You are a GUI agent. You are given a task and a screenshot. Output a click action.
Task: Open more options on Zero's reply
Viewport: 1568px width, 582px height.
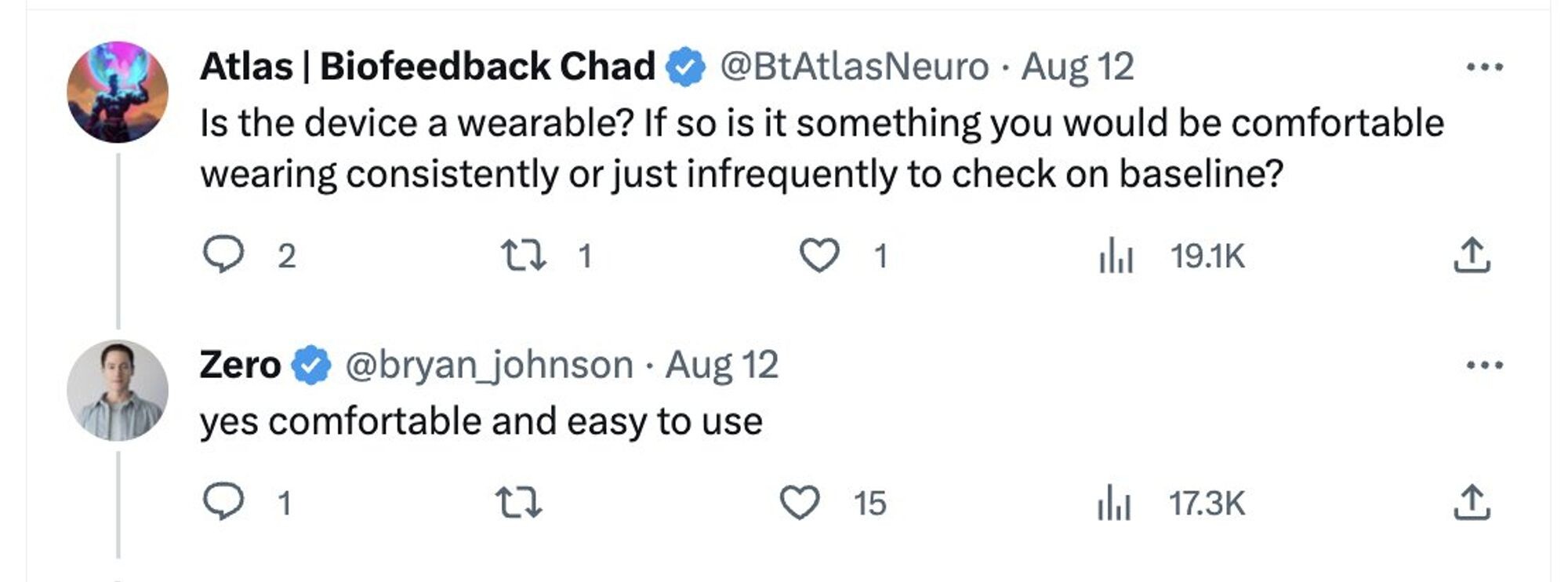[x=1485, y=365]
